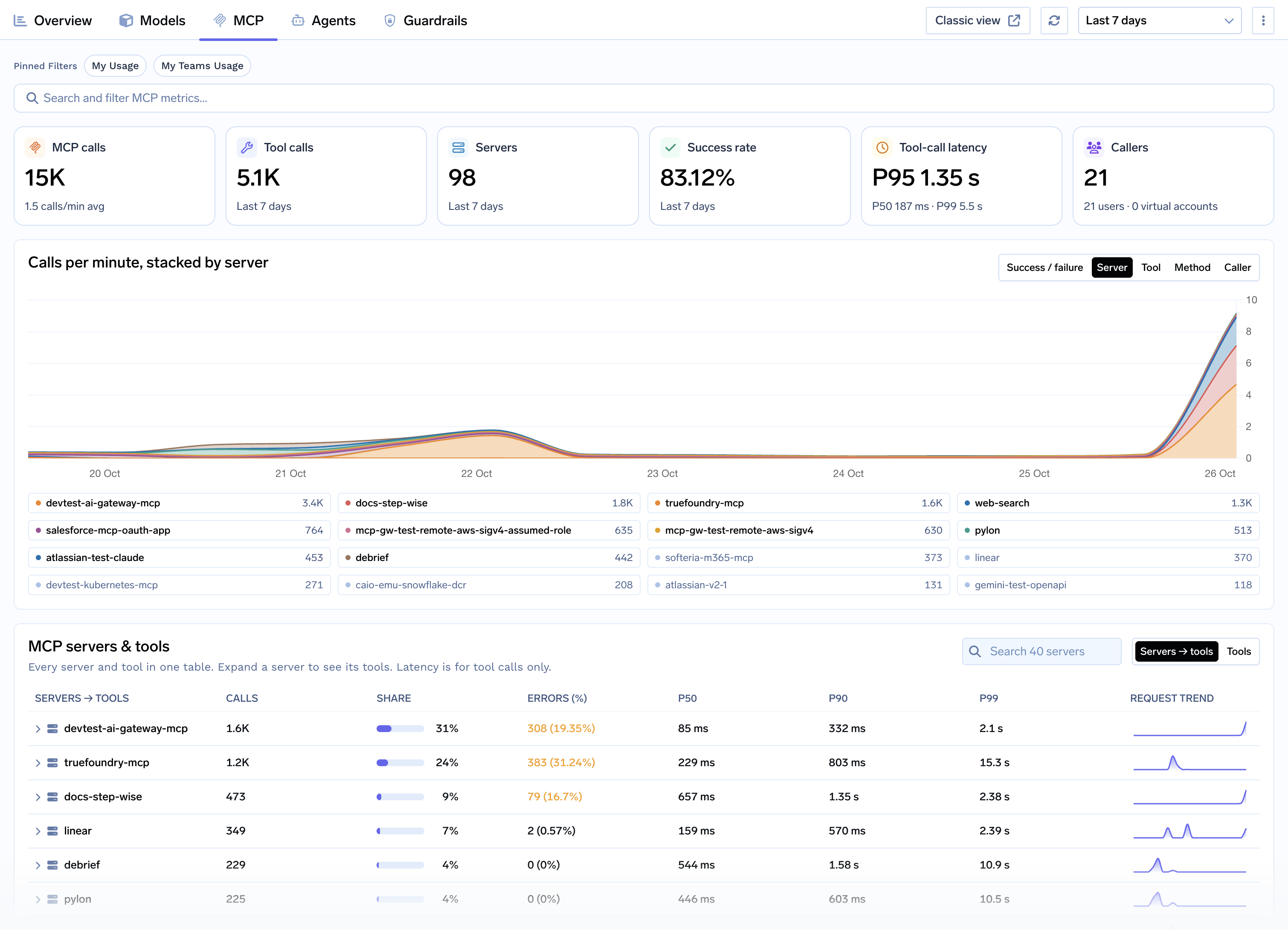
Task: Expand the docs-step-wise server row
Action: (x=38, y=796)
